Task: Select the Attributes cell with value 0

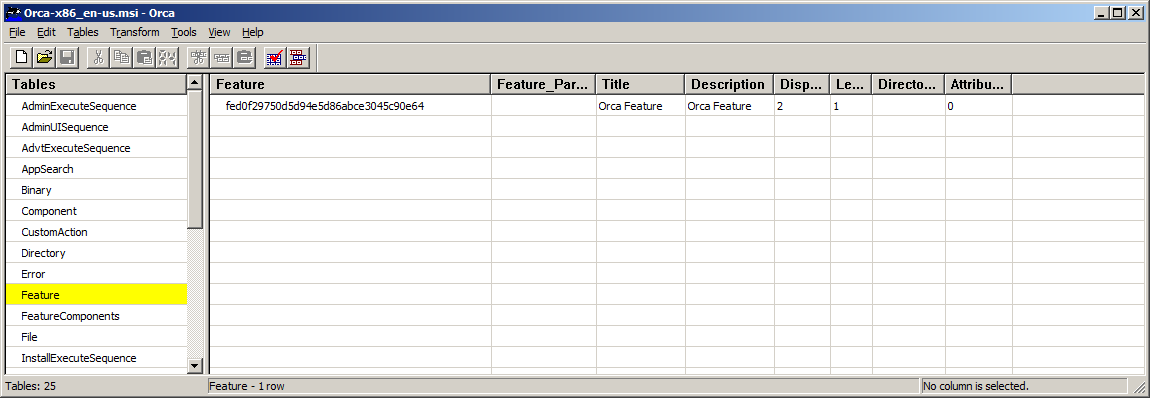Action: pos(978,106)
